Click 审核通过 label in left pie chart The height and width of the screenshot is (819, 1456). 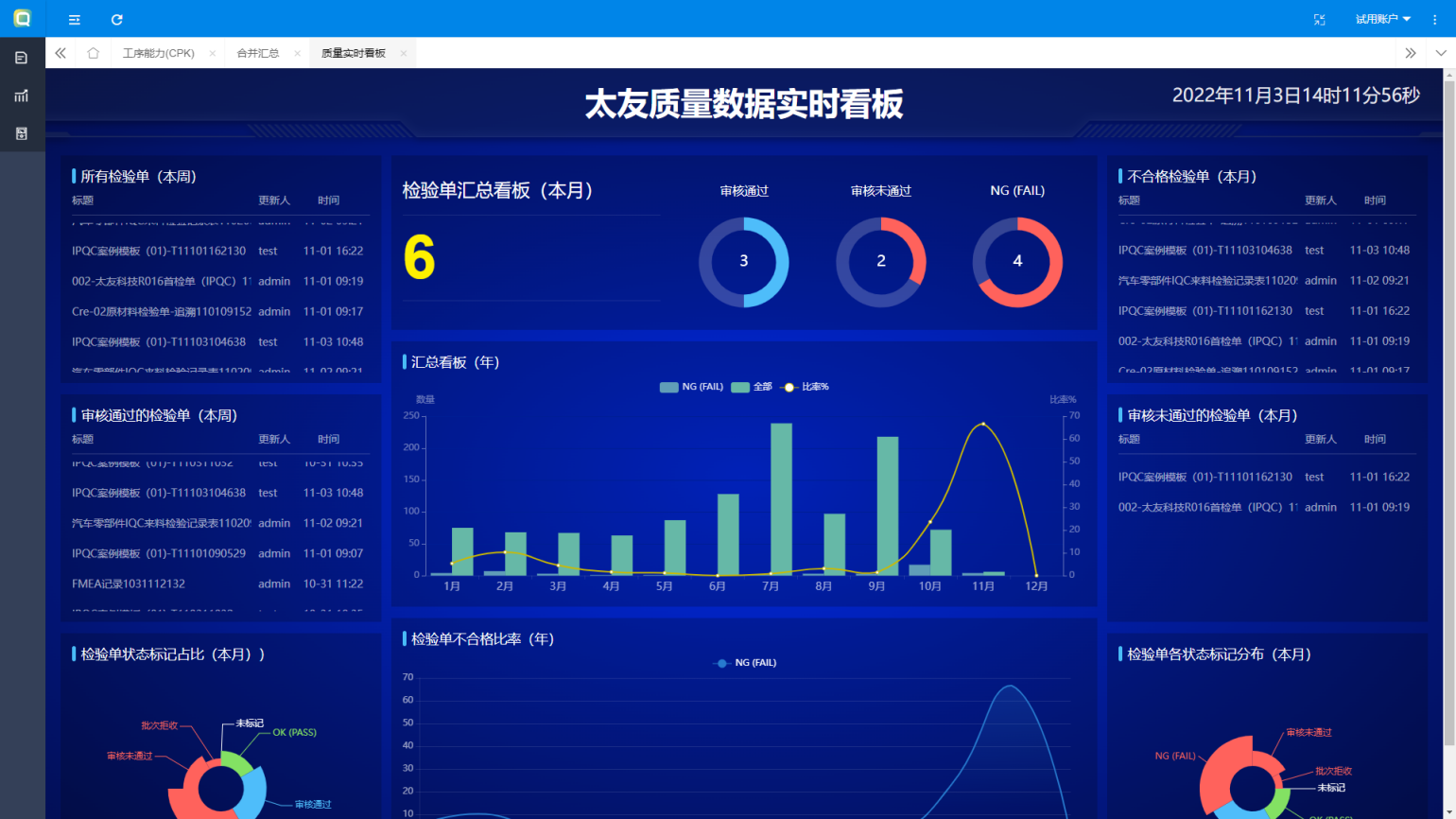click(313, 804)
